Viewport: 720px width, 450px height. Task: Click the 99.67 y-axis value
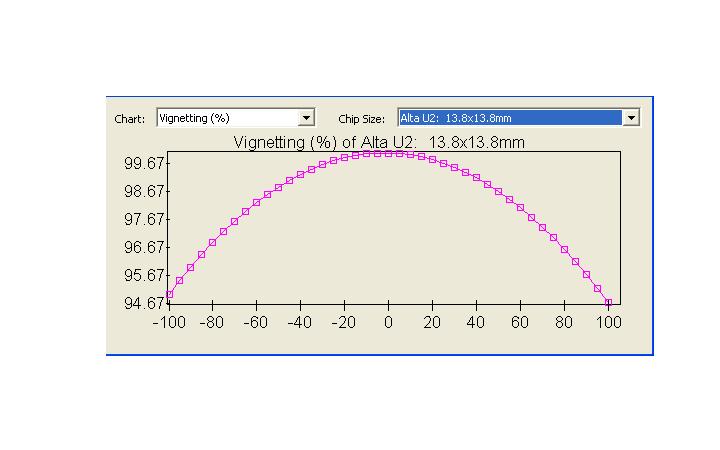tap(144, 163)
